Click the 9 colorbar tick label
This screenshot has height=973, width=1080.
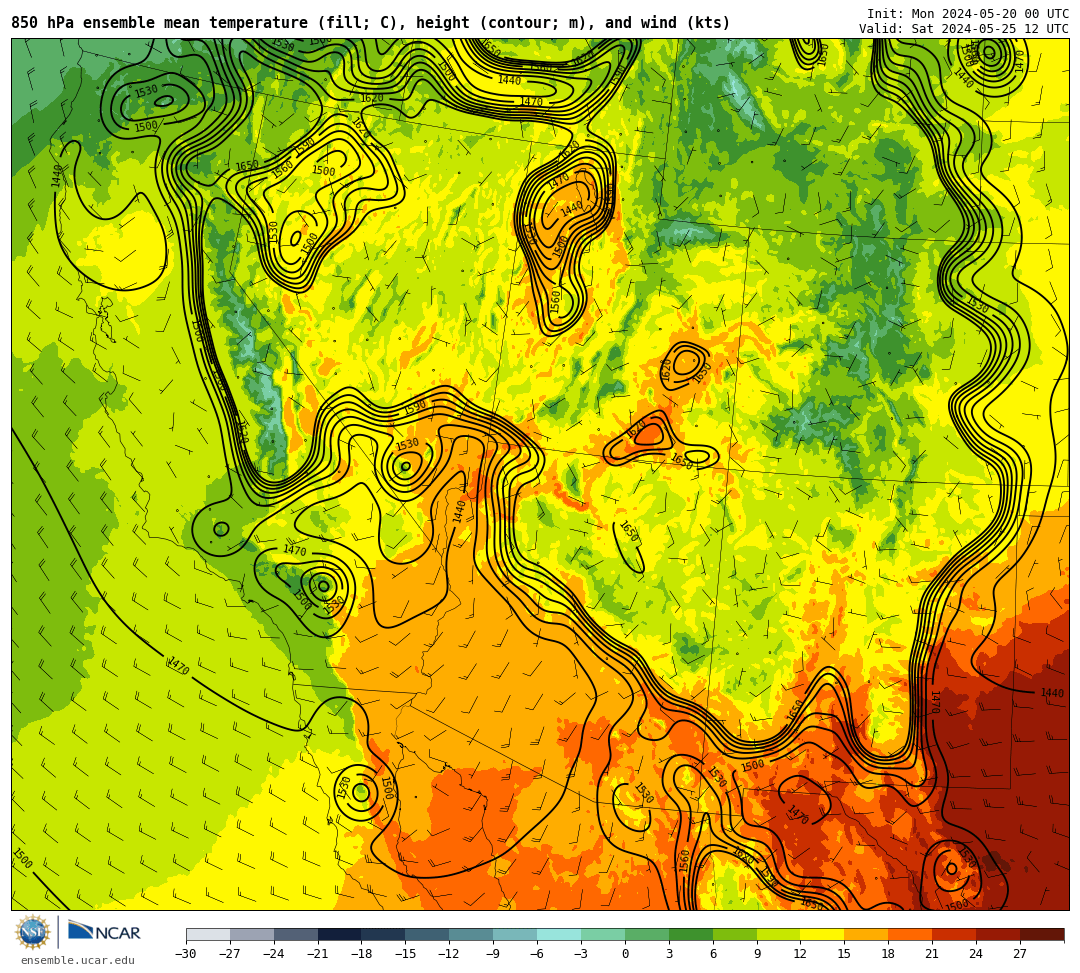(757, 954)
